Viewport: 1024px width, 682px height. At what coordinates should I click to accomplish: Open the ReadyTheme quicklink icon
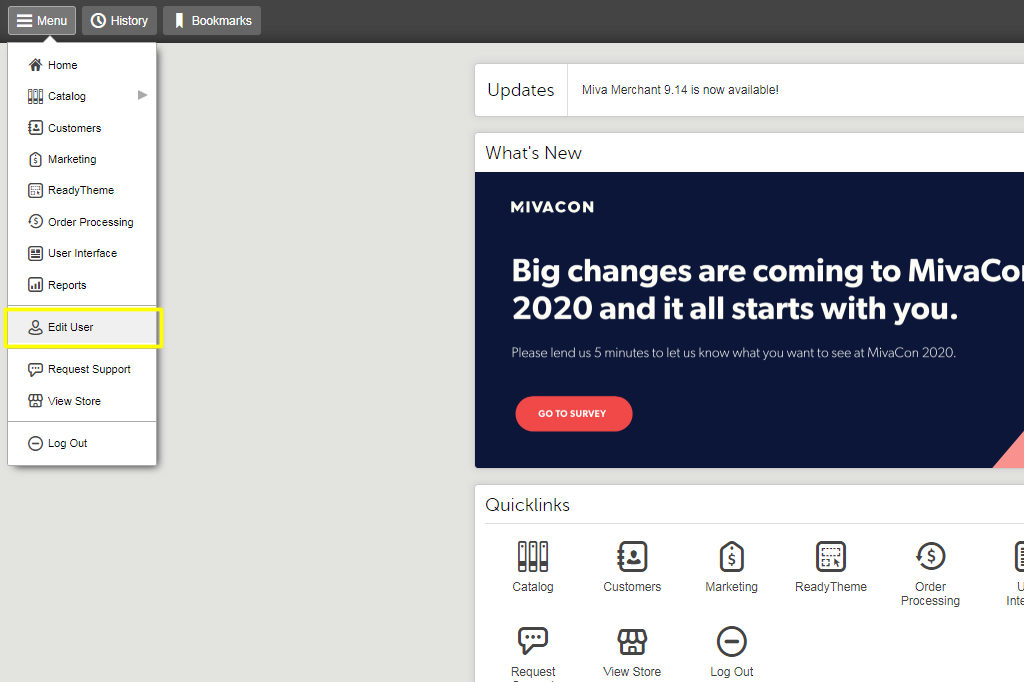click(x=831, y=557)
